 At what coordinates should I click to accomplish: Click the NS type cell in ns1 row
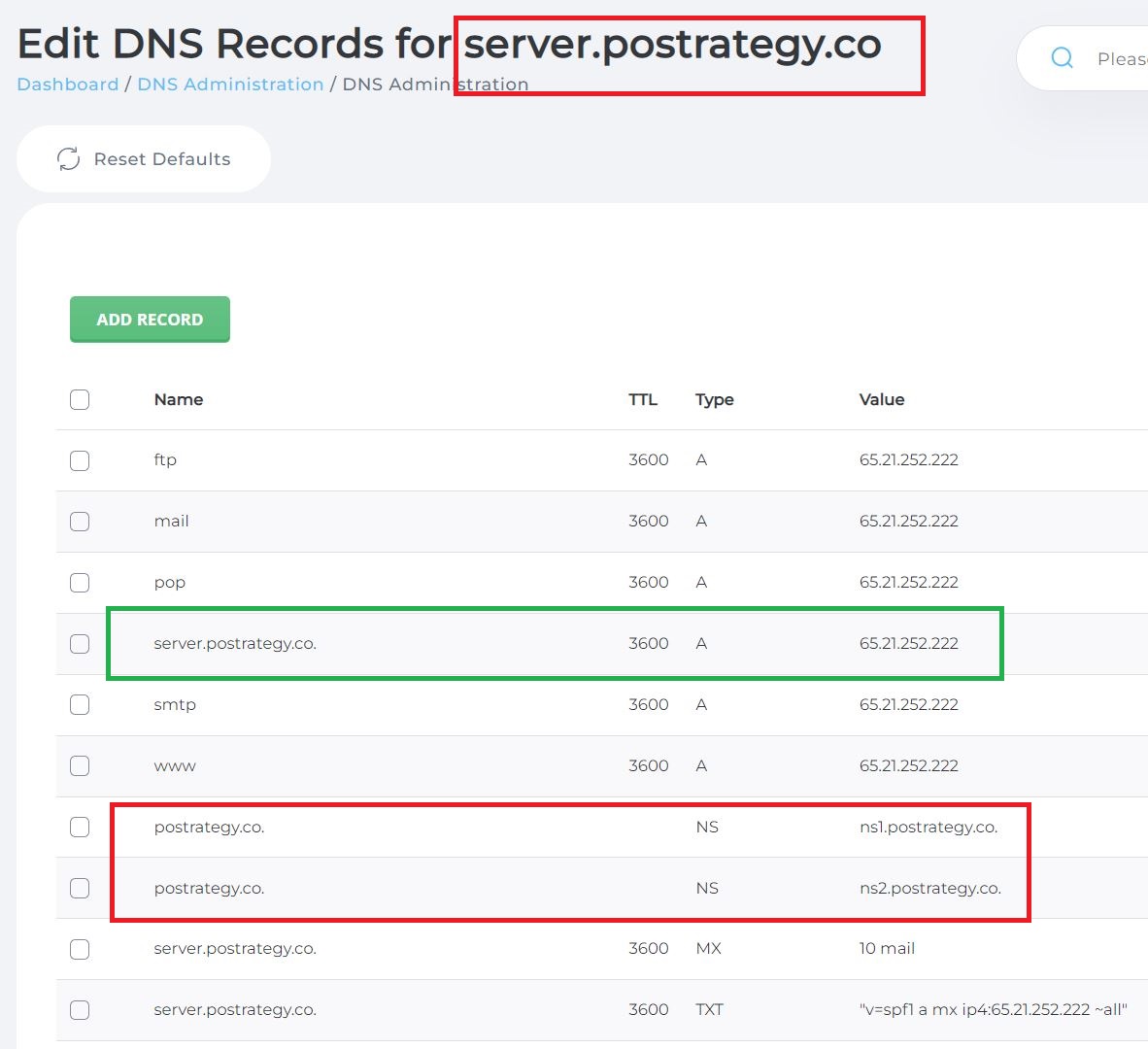[x=707, y=828]
